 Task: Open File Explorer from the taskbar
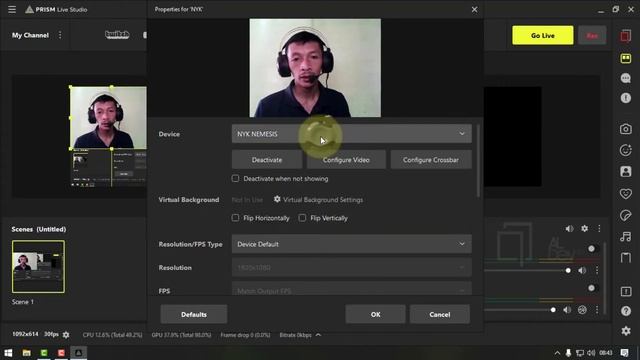pos(27,353)
